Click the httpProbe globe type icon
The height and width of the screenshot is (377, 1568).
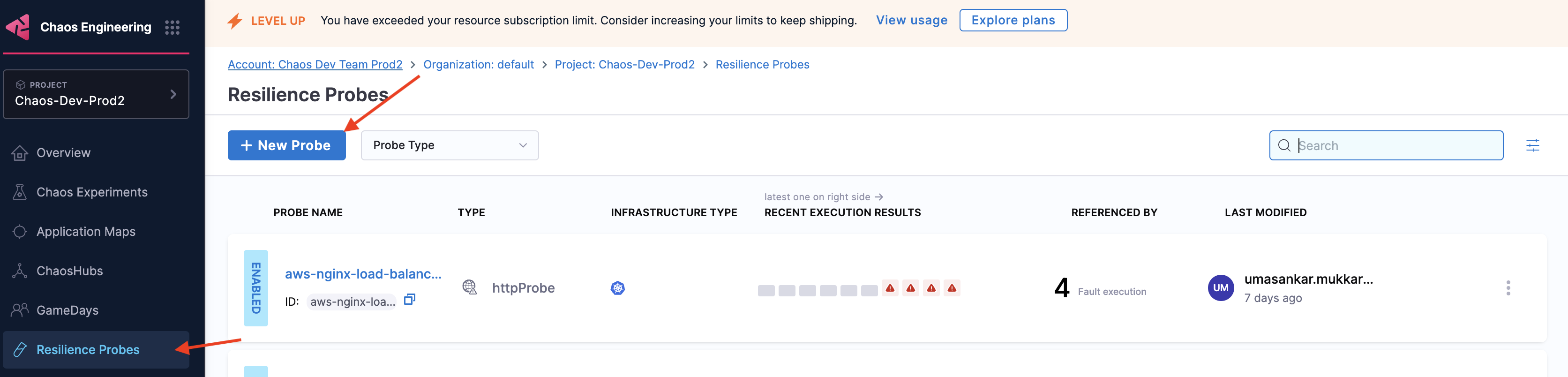[x=469, y=287]
